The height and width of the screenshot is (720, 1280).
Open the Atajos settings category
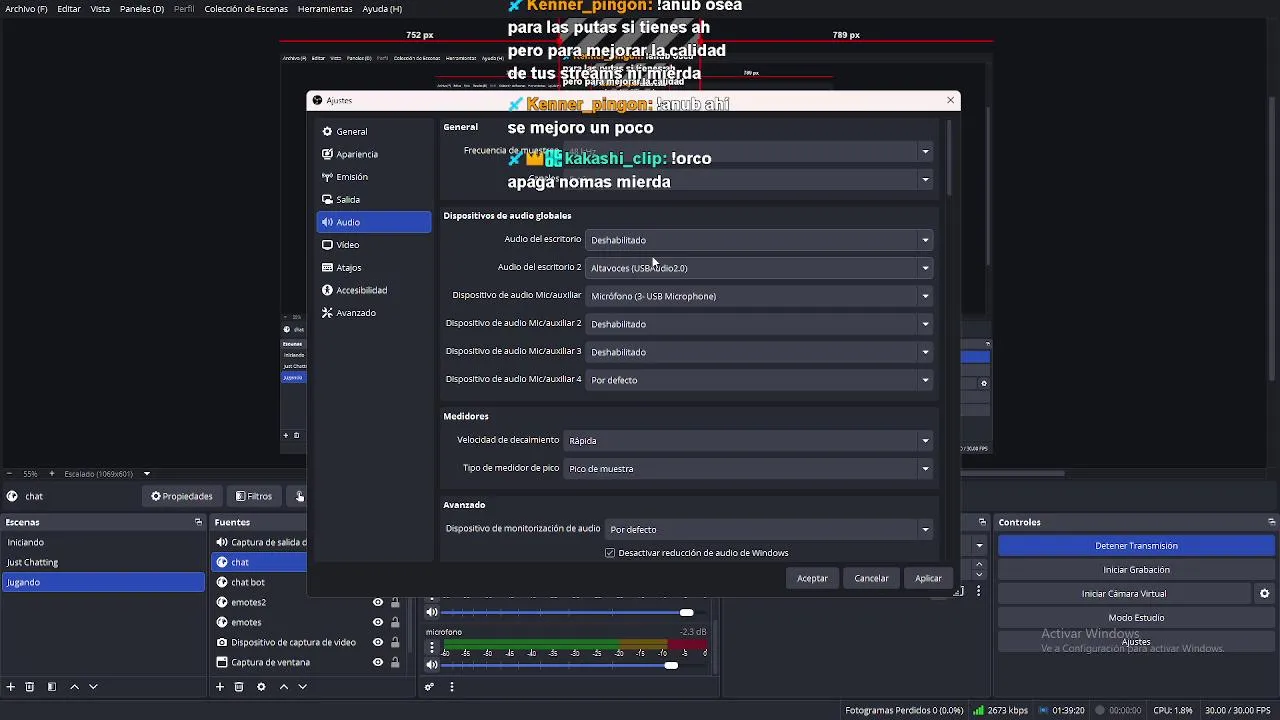[373, 267]
